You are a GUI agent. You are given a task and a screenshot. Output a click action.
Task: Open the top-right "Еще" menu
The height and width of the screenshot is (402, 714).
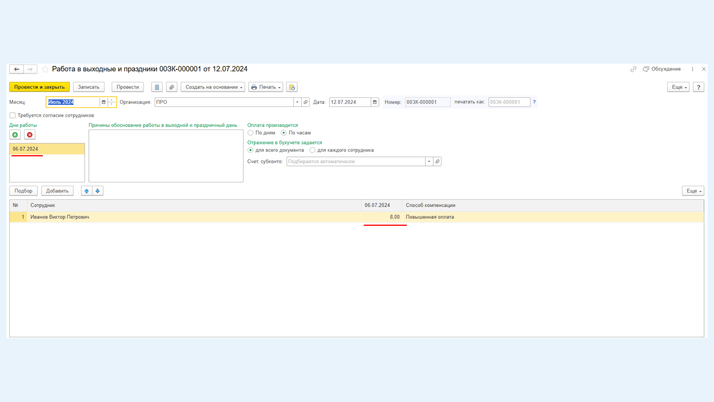pos(678,87)
